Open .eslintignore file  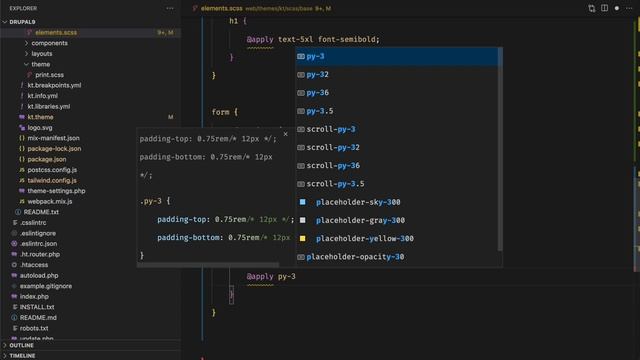click(38, 233)
